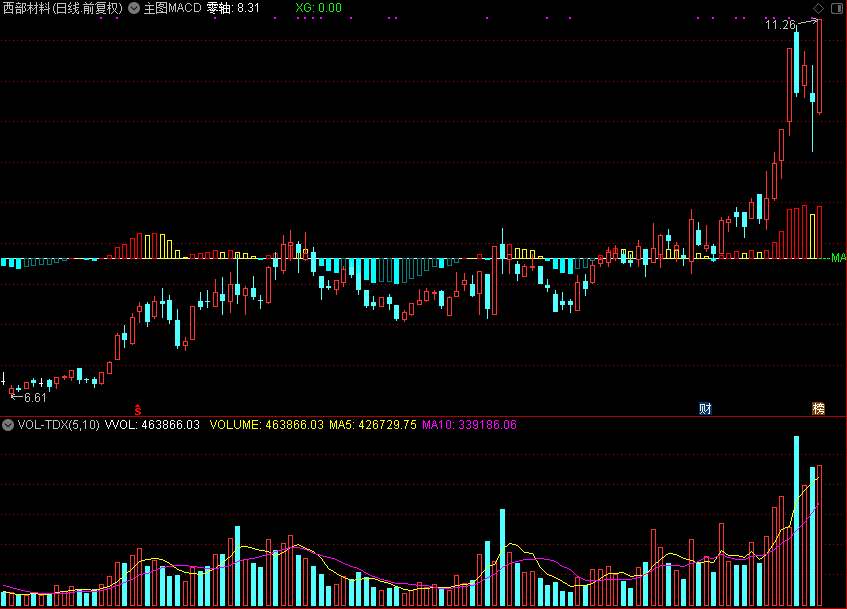847x609 pixels.
Task: Open the main chart indicator dropdown arrow
Action: coord(134,8)
